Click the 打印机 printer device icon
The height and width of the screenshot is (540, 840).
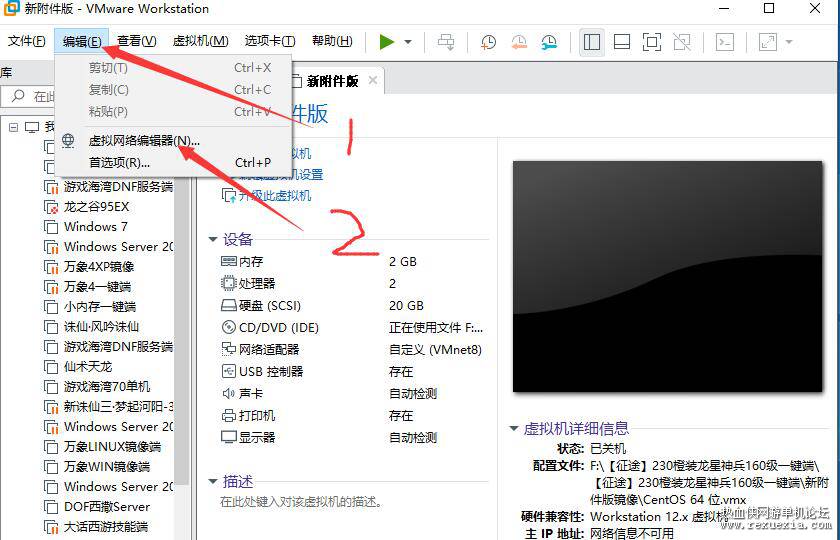point(229,416)
